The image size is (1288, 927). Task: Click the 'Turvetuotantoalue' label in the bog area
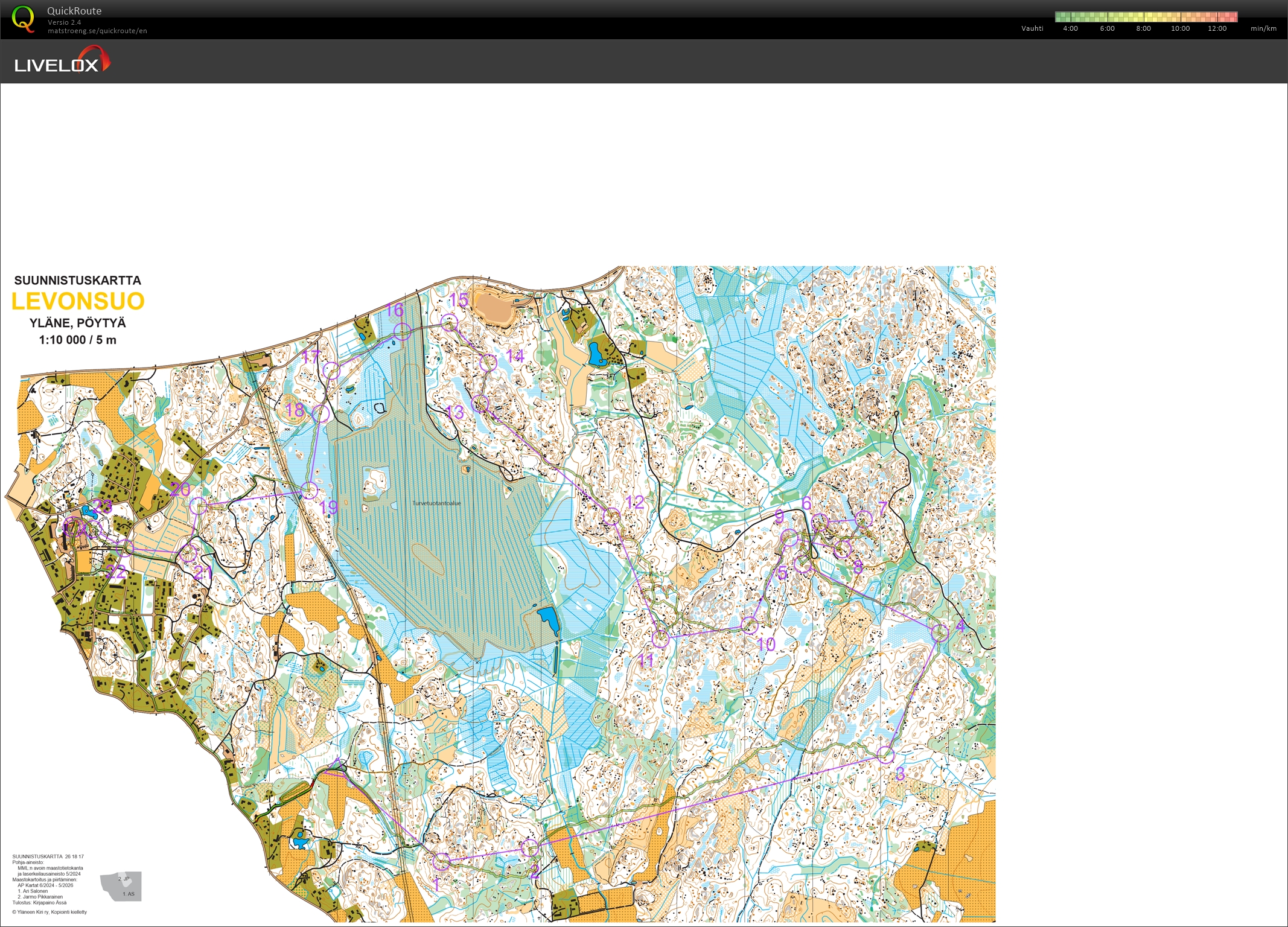click(436, 503)
